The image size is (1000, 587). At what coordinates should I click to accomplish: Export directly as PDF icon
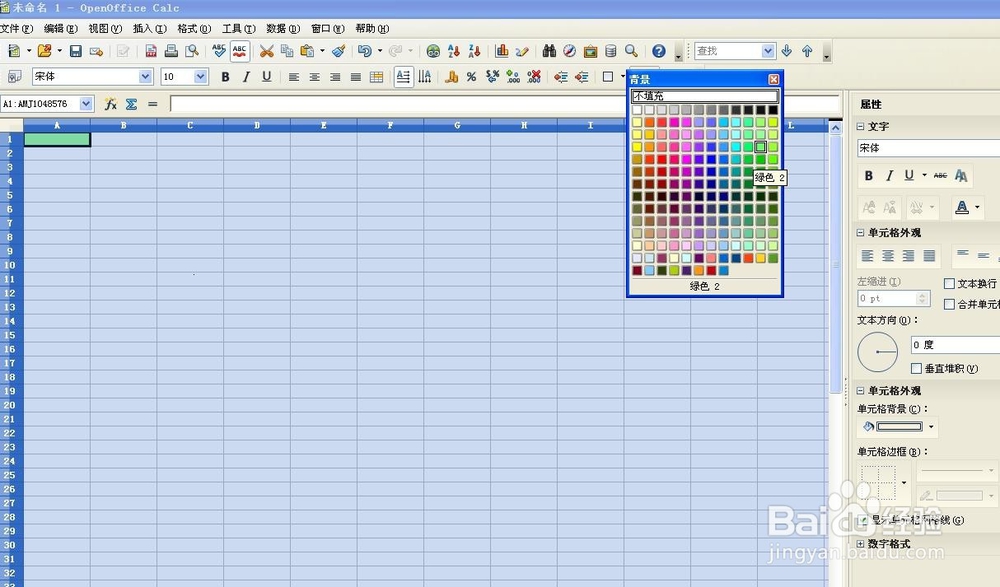(x=151, y=51)
